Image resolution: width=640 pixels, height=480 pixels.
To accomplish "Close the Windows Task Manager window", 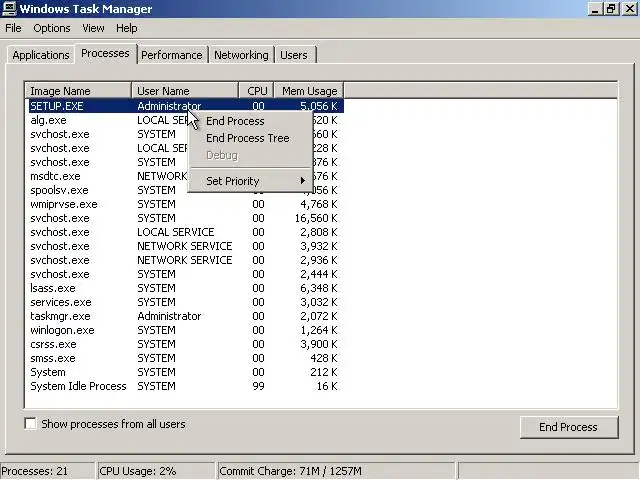I will coord(630,9).
